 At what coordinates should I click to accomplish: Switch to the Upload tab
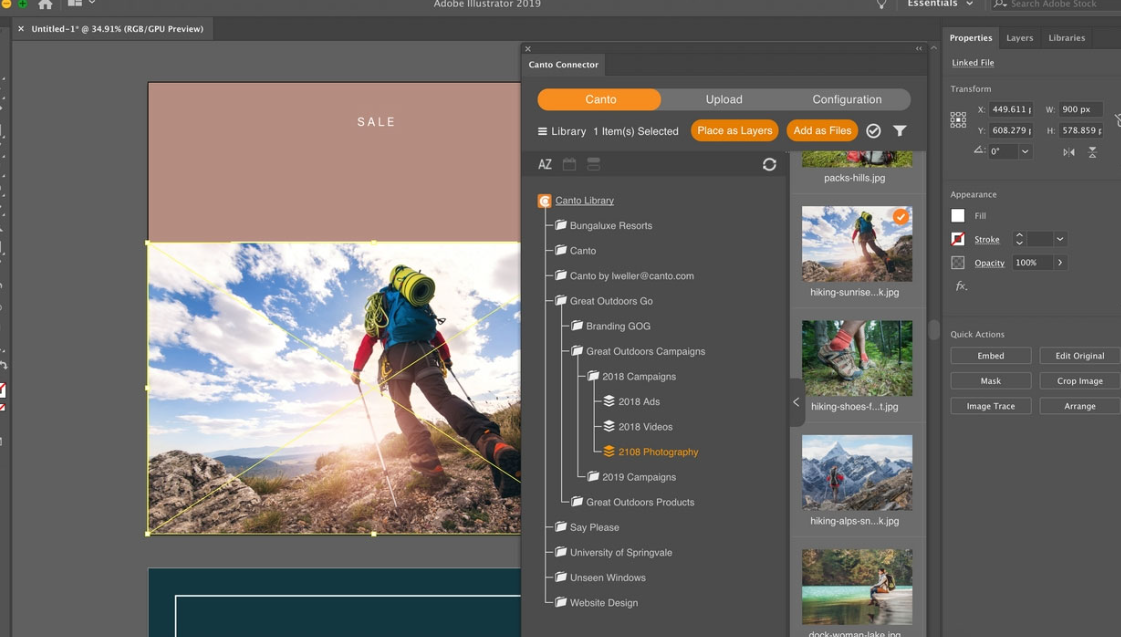coord(724,99)
